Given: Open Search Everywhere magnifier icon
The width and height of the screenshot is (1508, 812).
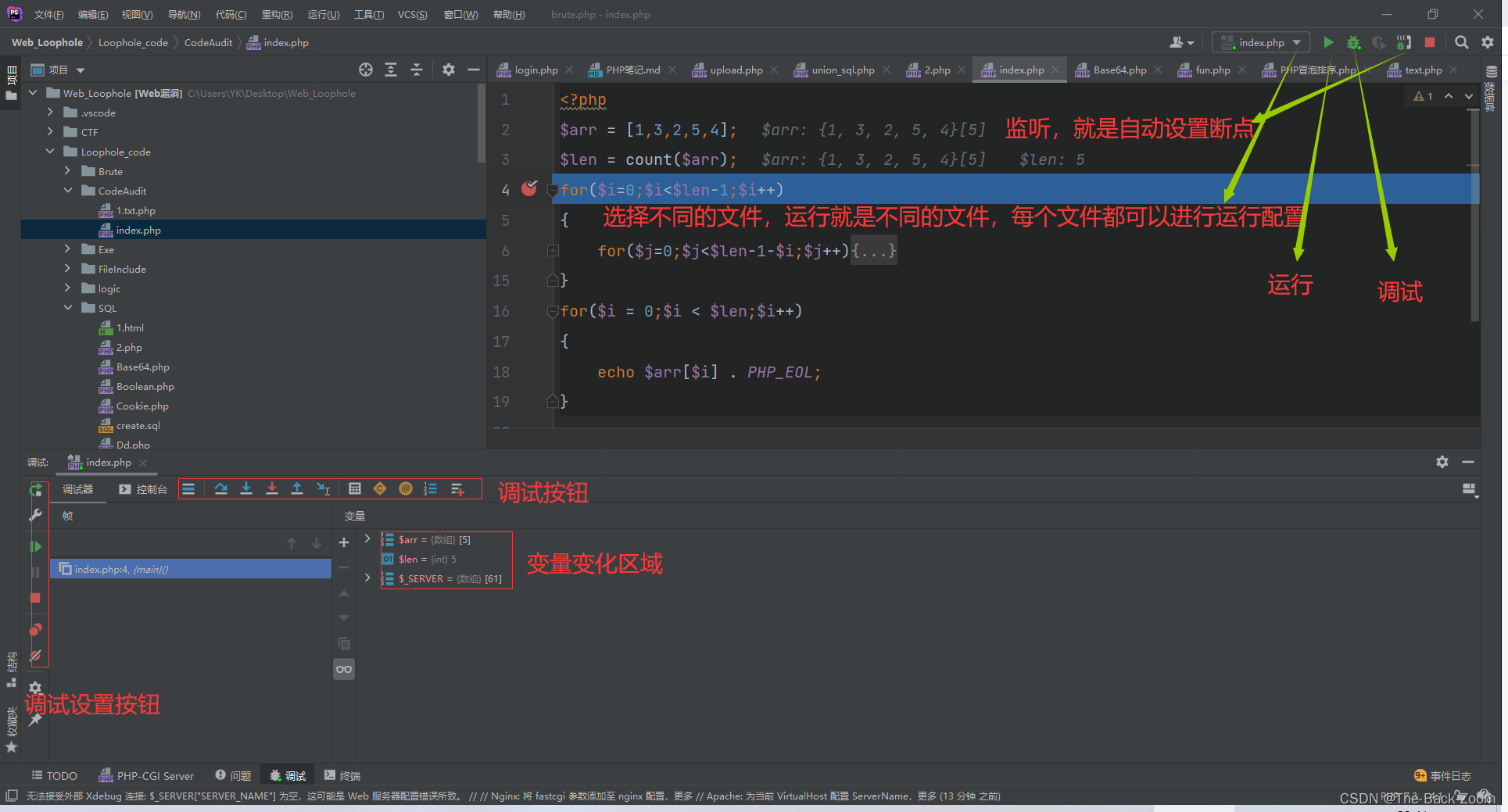Looking at the screenshot, I should pos(1461,42).
